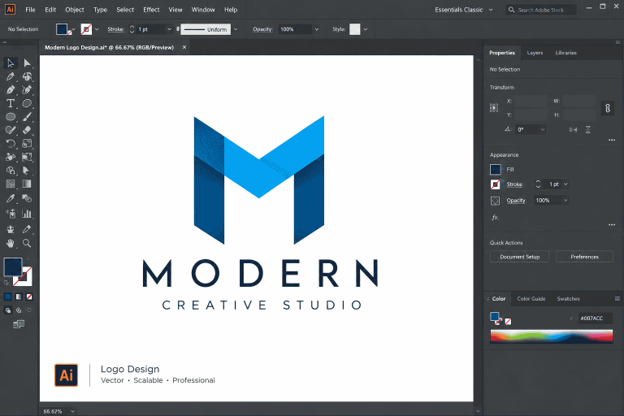Enable Draw Normal mode in toolbar
The height and width of the screenshot is (416, 624).
[8, 310]
